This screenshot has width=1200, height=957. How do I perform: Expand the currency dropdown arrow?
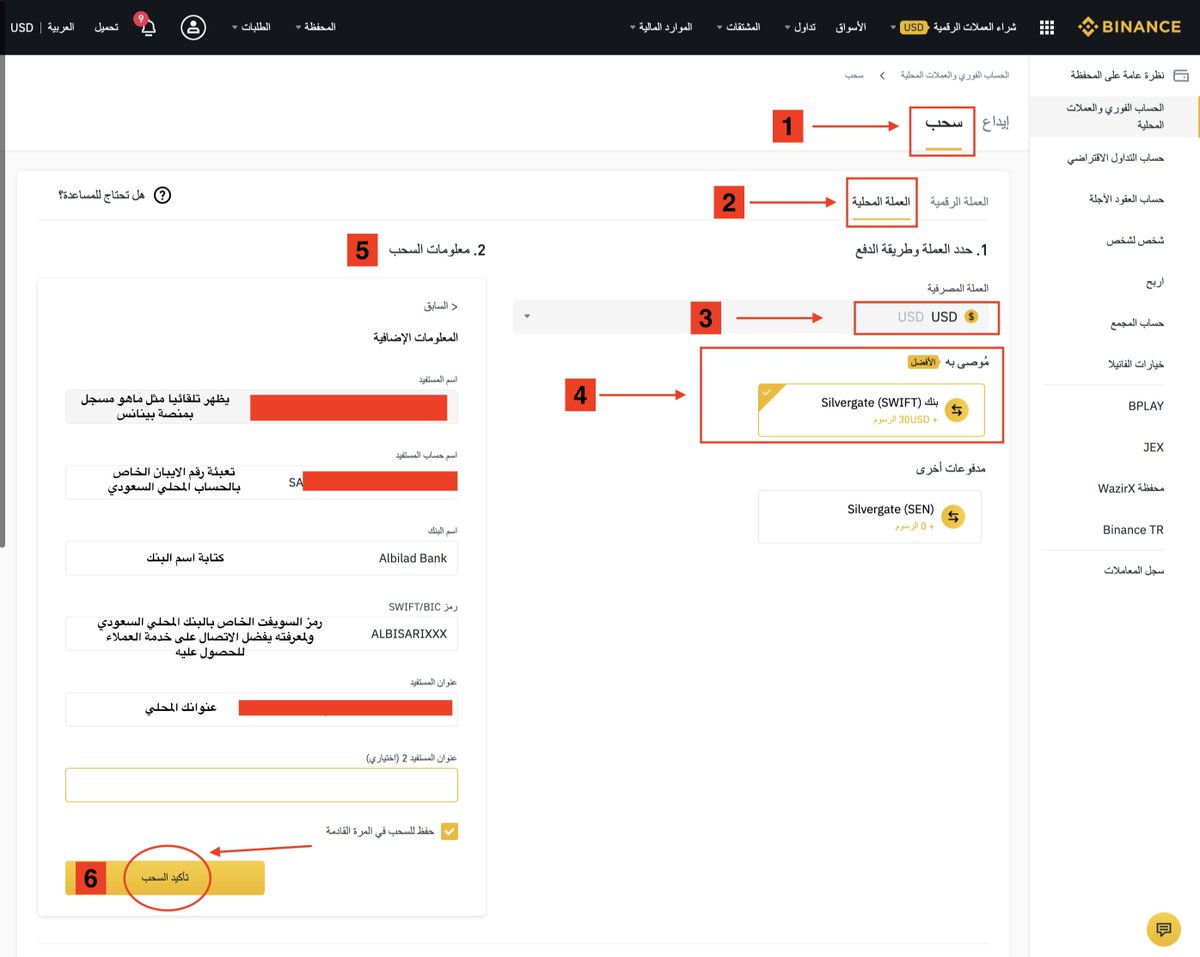[x=527, y=317]
